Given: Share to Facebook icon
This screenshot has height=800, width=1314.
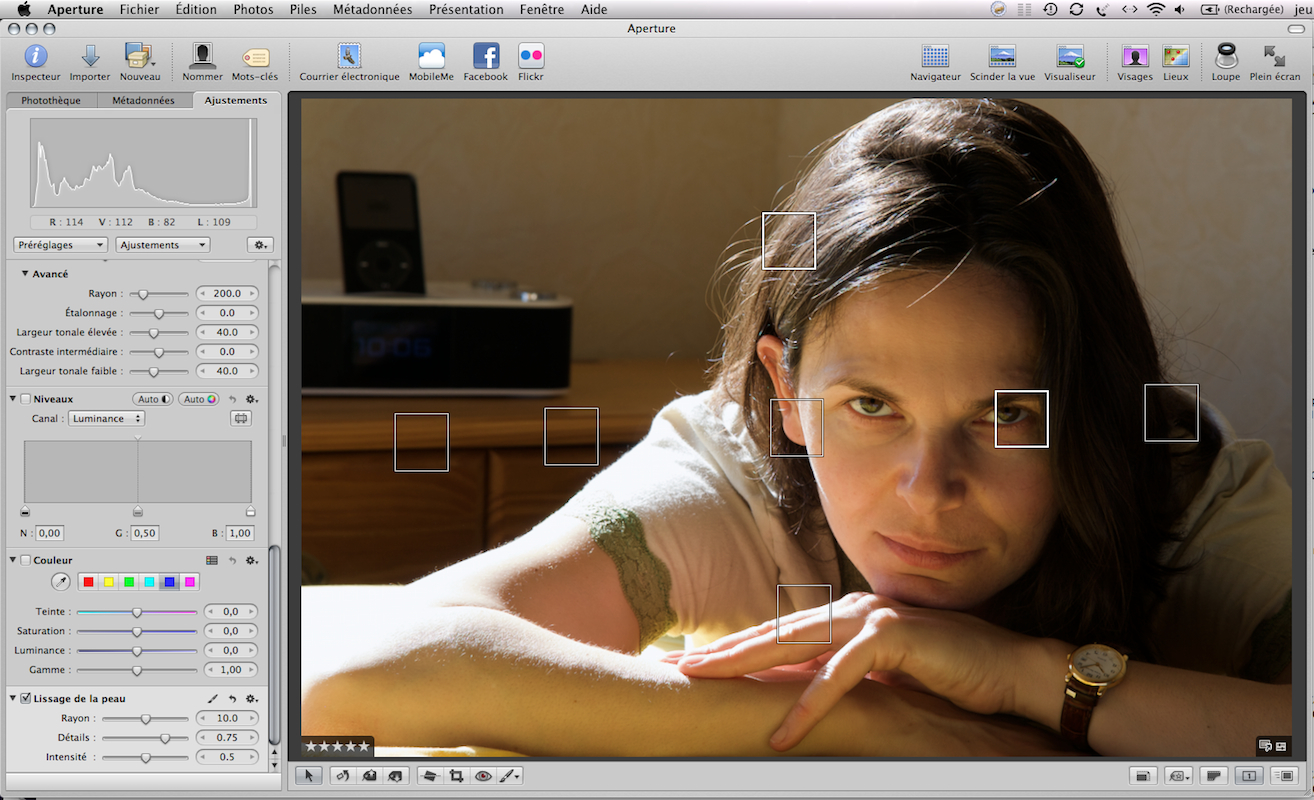Looking at the screenshot, I should tap(486, 62).
